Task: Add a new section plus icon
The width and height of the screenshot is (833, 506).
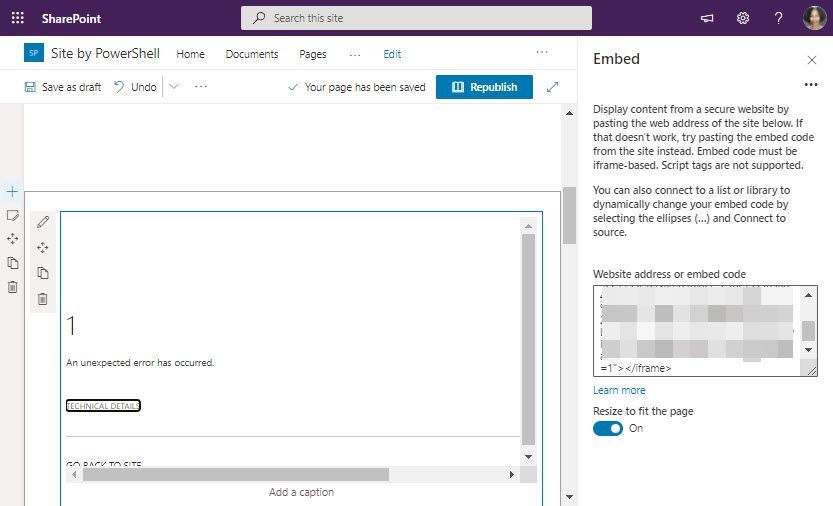Action: (12, 191)
